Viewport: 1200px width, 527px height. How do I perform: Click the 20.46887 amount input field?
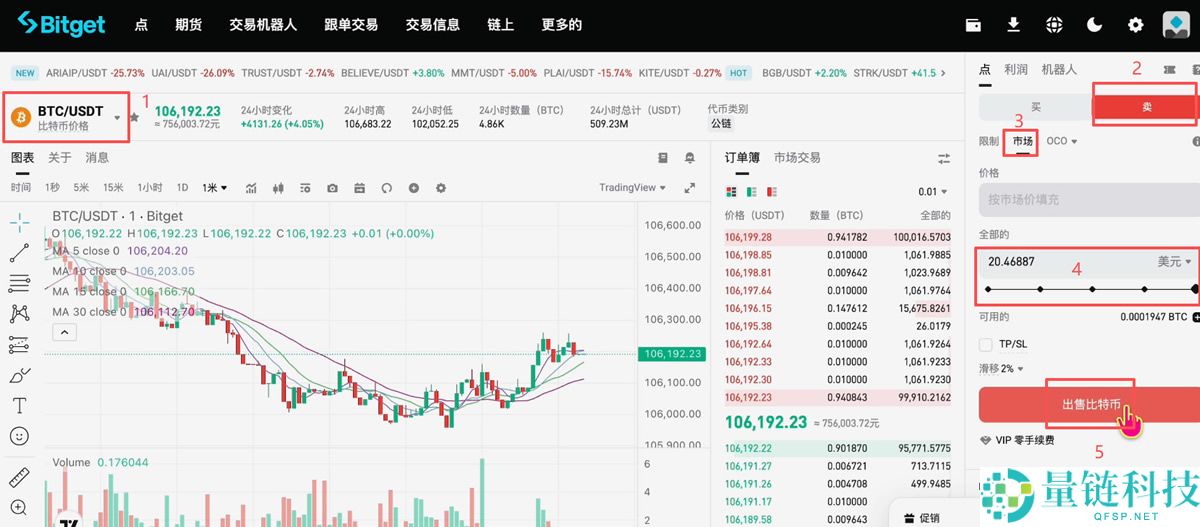click(x=1065, y=262)
